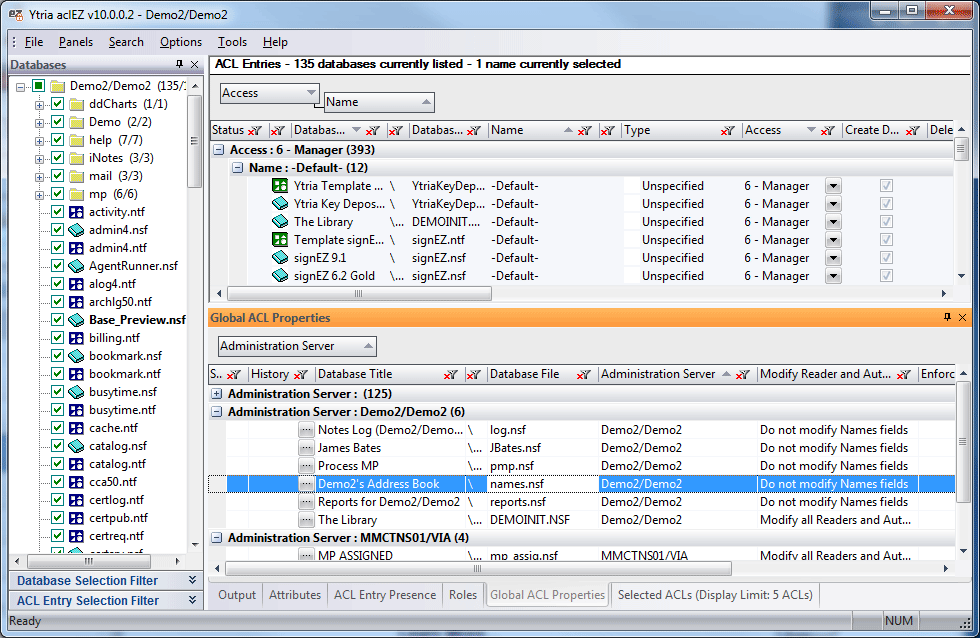Image resolution: width=980 pixels, height=638 pixels.
Task: Uncheck the catalog.nsf checkbox
Action: (x=58, y=446)
